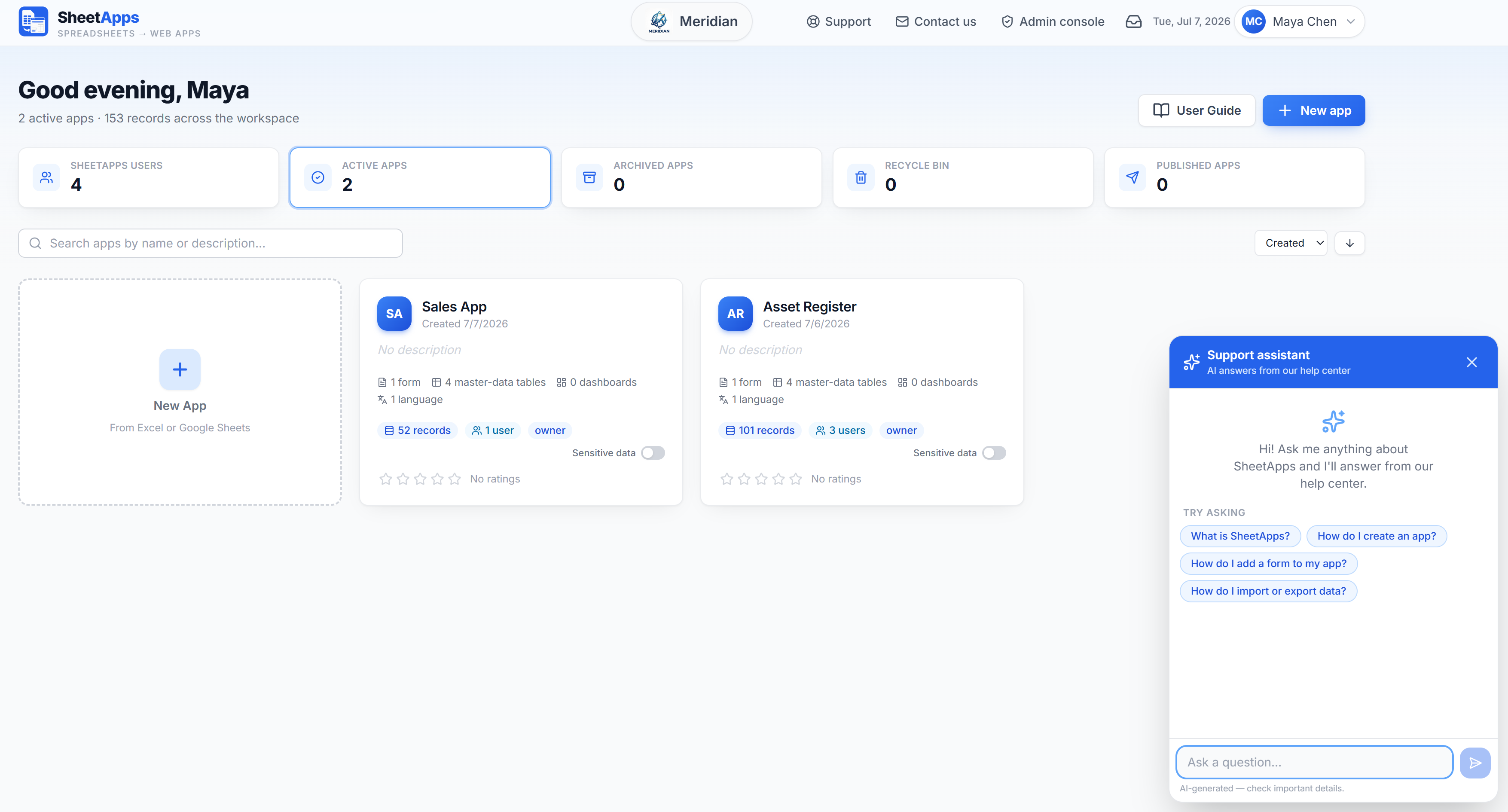Click the SA icon of Sales App
This screenshot has width=1508, height=812.
394,314
